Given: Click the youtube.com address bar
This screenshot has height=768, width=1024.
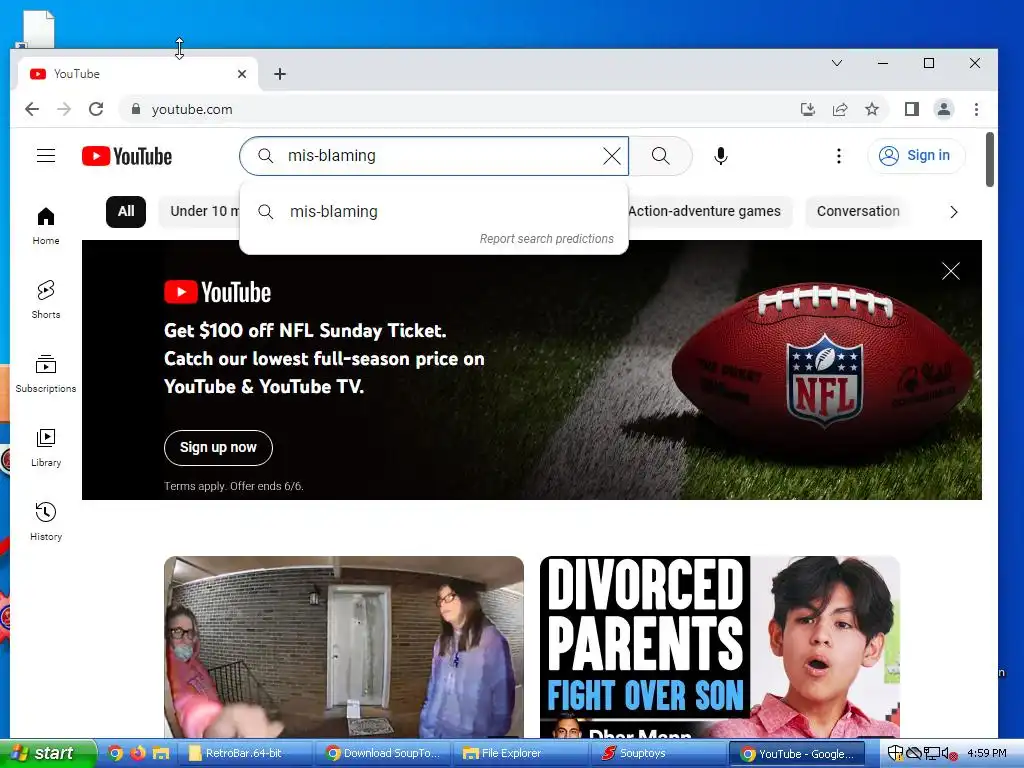Looking at the screenshot, I should tap(457, 109).
